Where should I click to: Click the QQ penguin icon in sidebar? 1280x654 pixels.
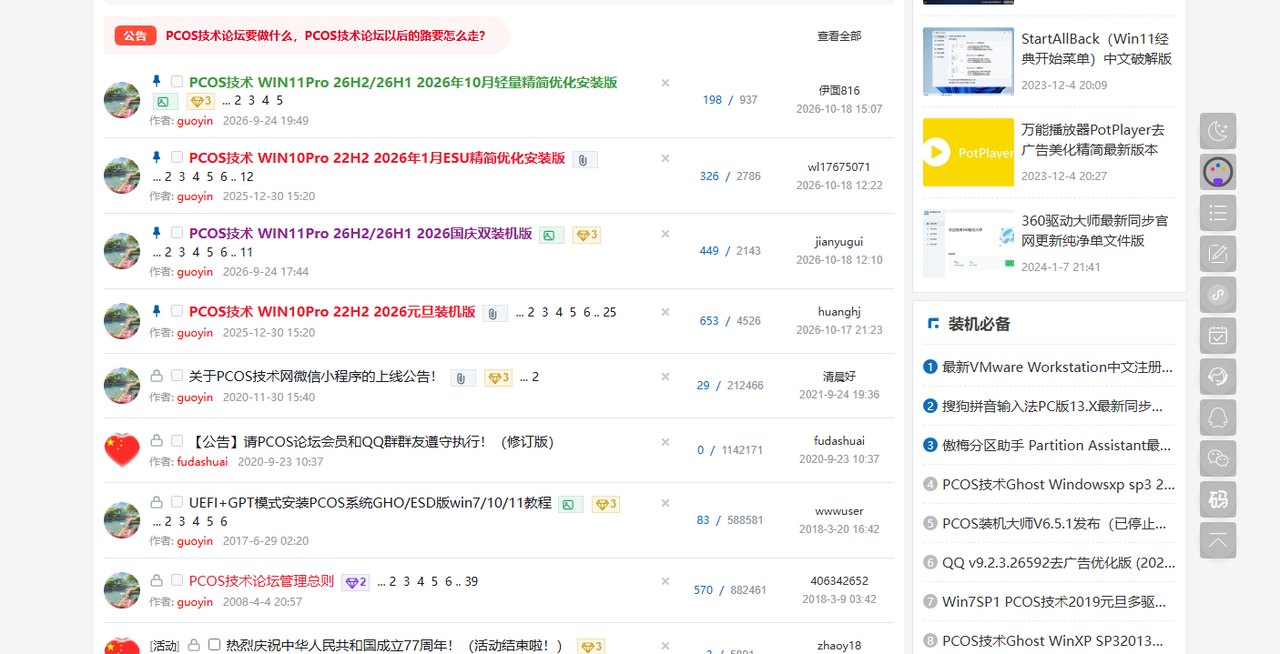coord(1218,418)
